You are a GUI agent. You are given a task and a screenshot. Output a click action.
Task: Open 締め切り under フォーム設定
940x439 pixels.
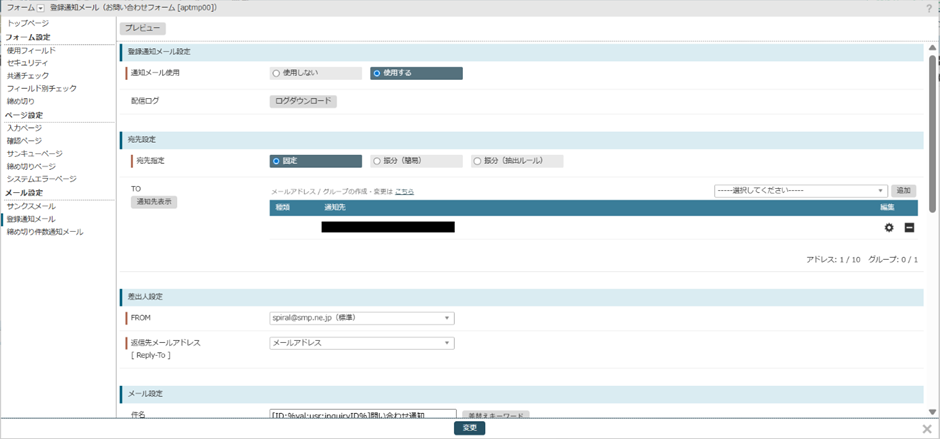pyautogui.click(x=21, y=101)
